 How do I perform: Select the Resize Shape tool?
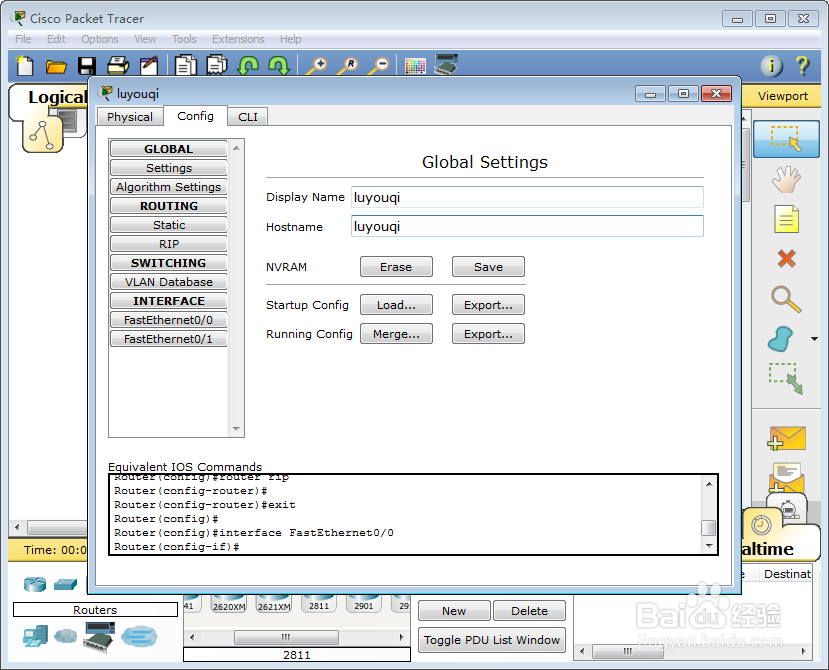[786, 379]
